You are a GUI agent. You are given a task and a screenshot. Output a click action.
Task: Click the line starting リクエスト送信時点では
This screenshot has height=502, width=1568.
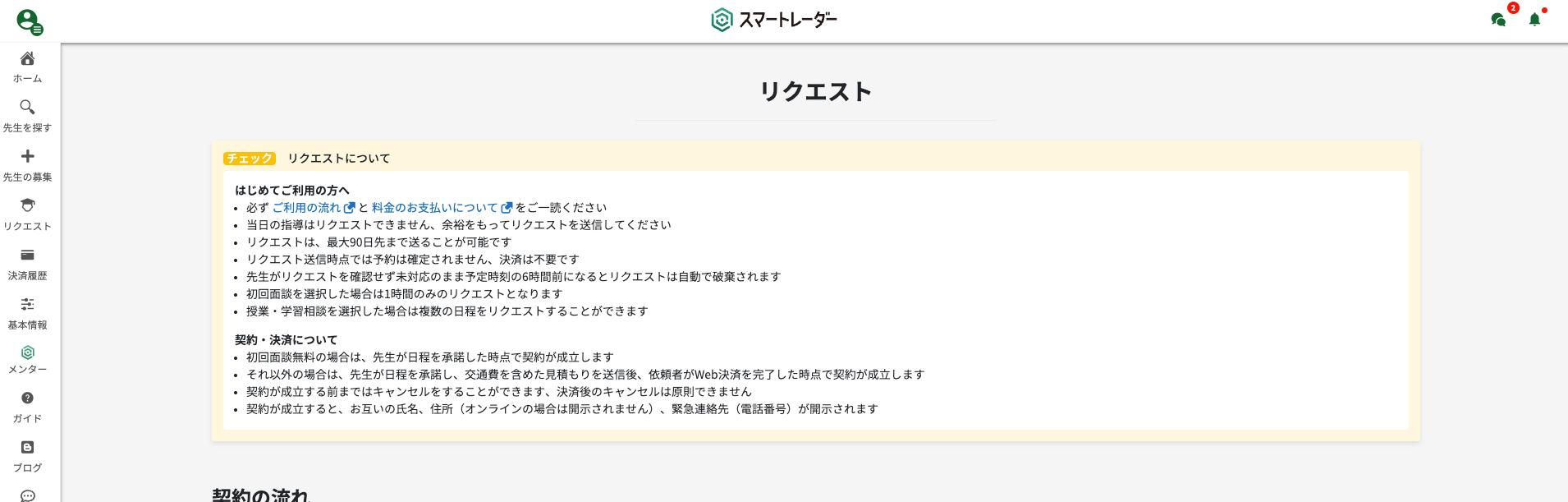[413, 260]
